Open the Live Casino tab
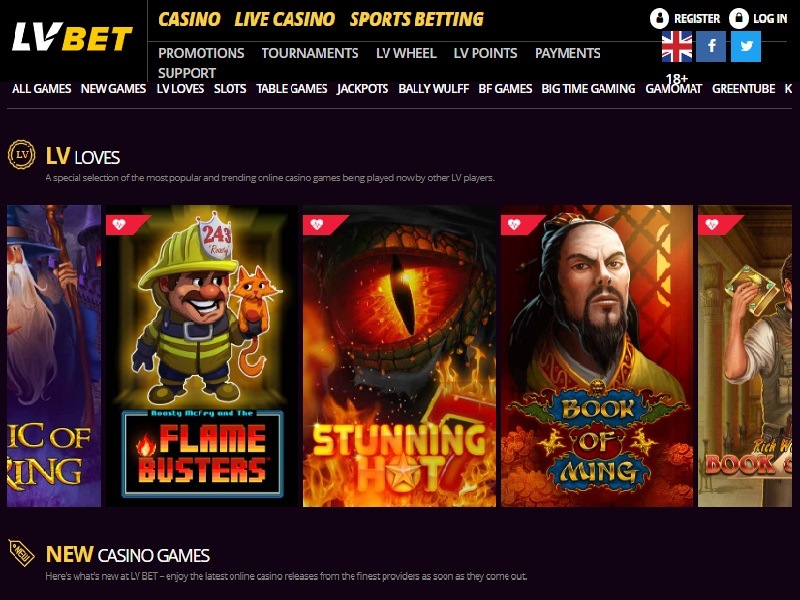 tap(285, 19)
